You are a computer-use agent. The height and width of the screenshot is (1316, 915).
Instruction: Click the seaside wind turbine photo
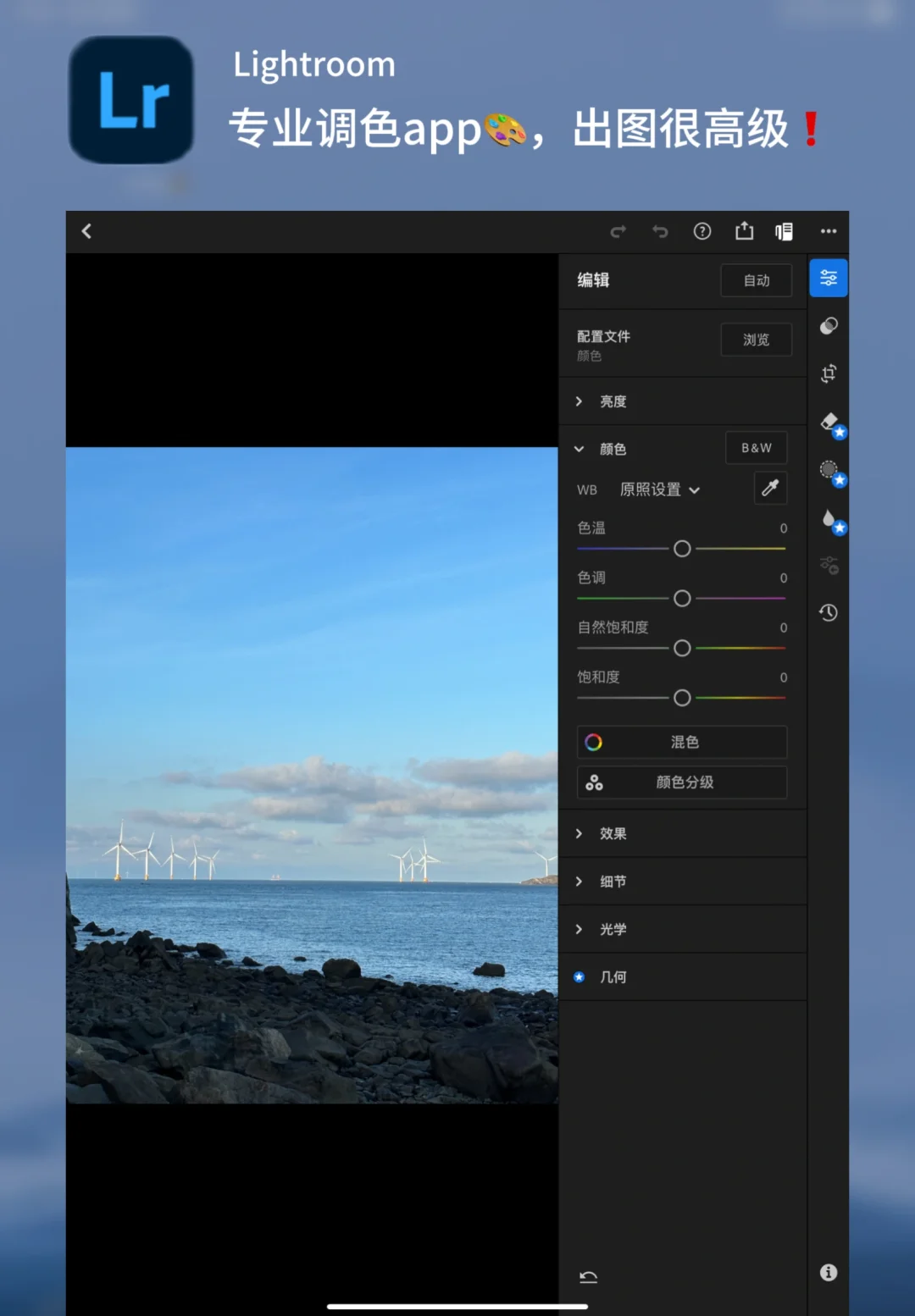click(312, 775)
